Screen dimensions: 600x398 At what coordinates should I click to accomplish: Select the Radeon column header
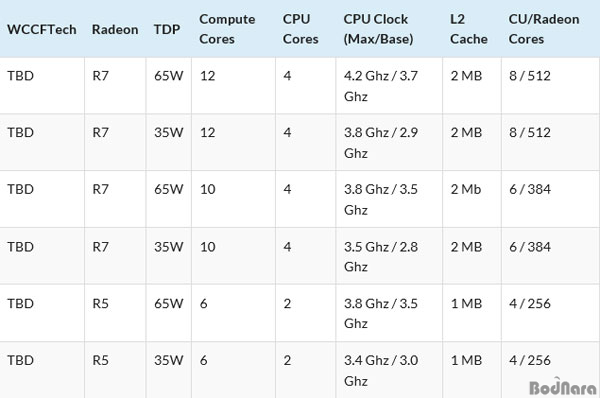pyautogui.click(x=115, y=29)
